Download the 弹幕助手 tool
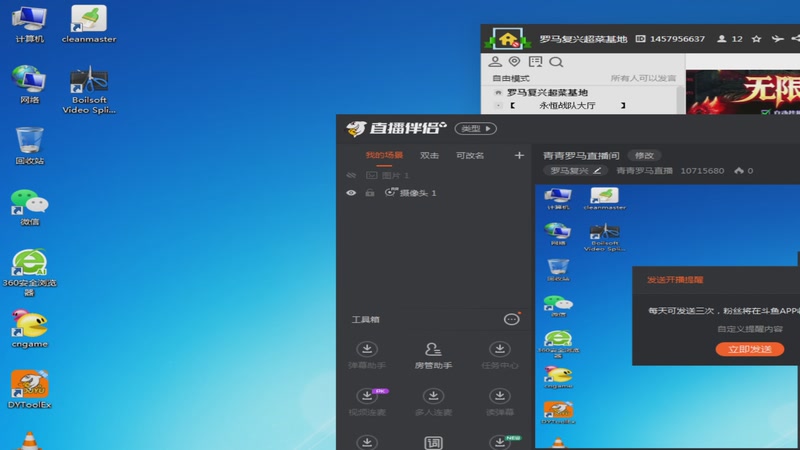 367,355
